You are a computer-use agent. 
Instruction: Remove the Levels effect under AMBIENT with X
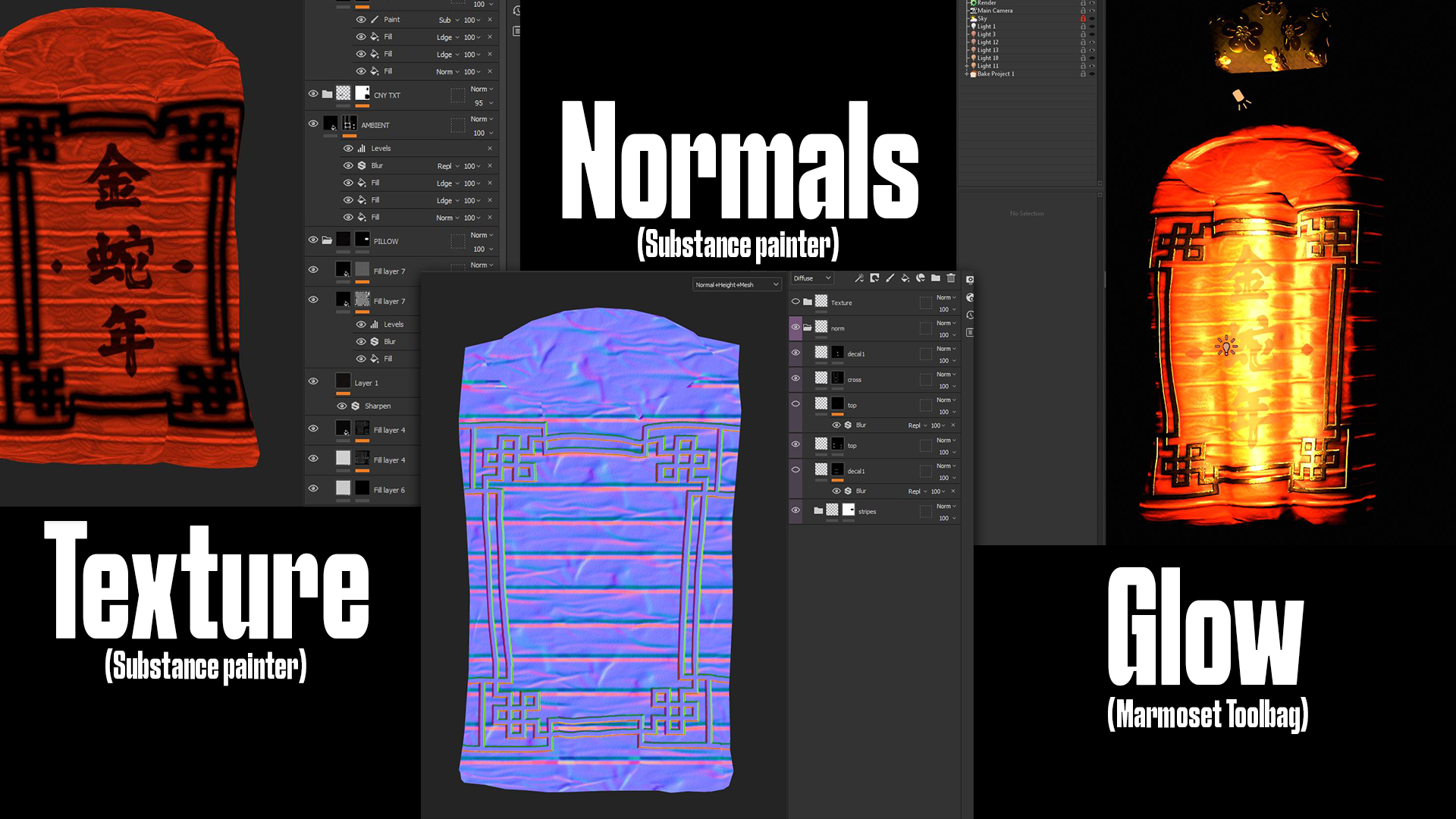[490, 149]
